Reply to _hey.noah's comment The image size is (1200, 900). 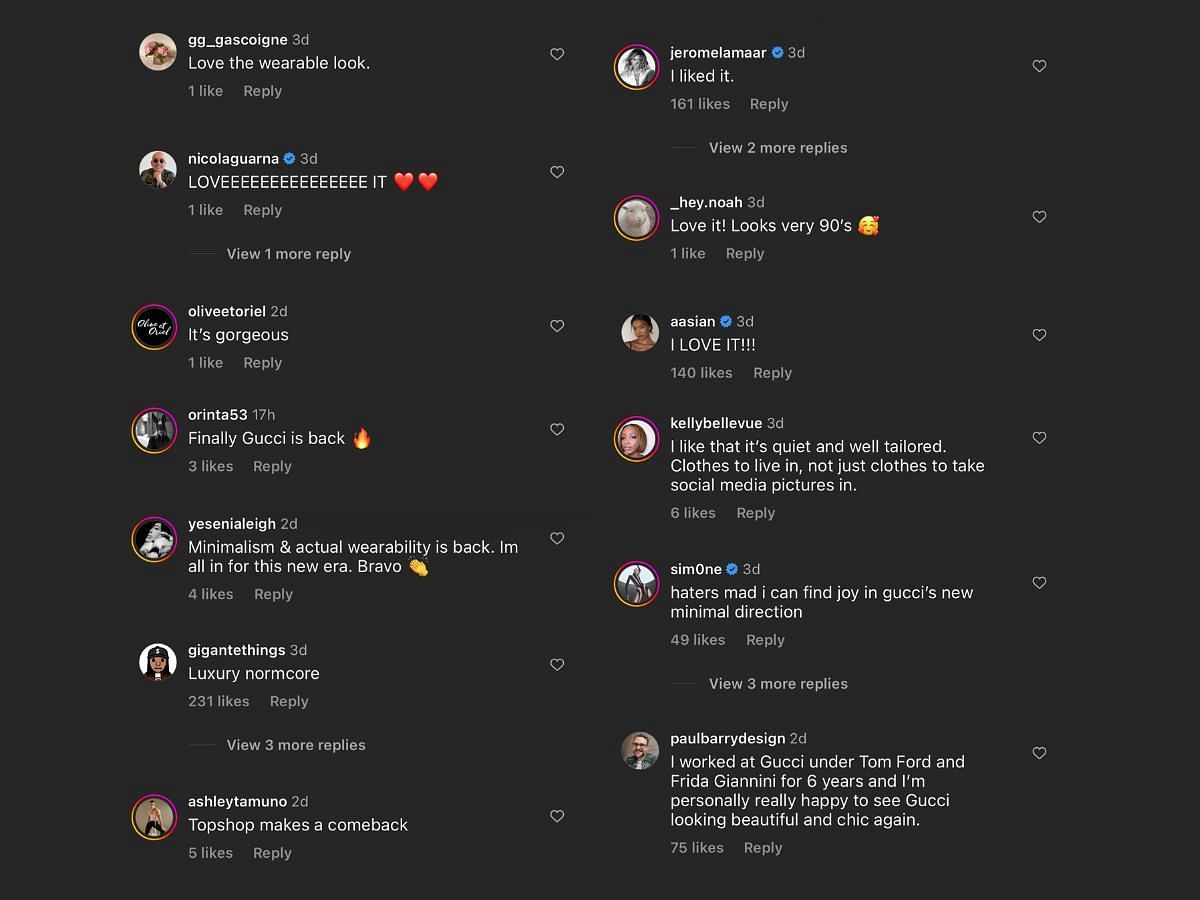pos(745,254)
